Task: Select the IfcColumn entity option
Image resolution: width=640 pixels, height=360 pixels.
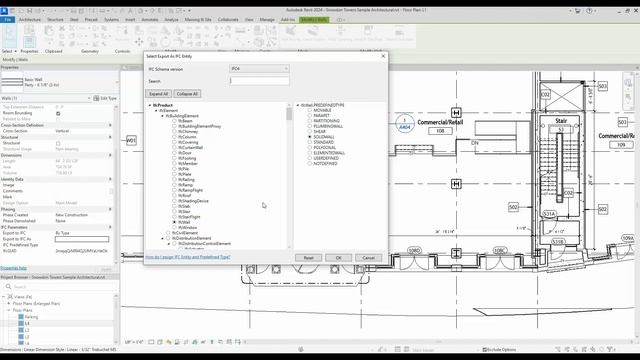Action: 174,137
